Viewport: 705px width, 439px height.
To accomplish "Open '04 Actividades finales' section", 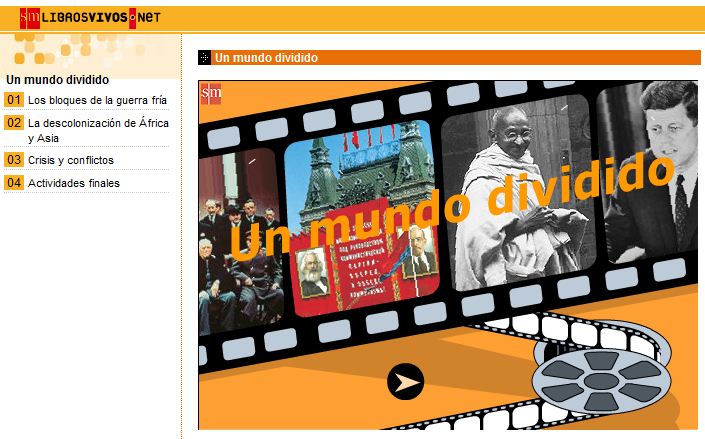I will 62,183.
